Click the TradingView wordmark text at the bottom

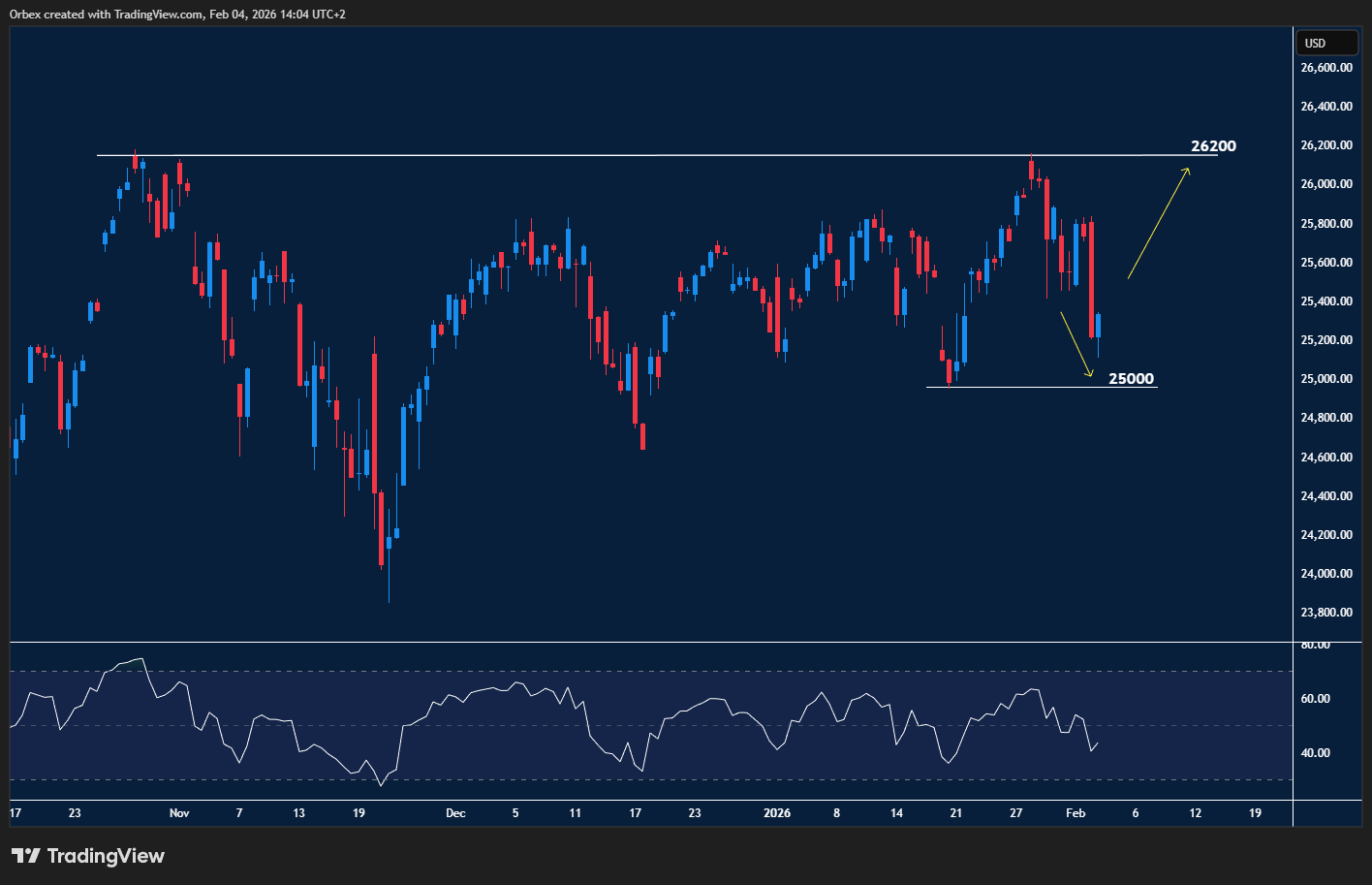106,856
